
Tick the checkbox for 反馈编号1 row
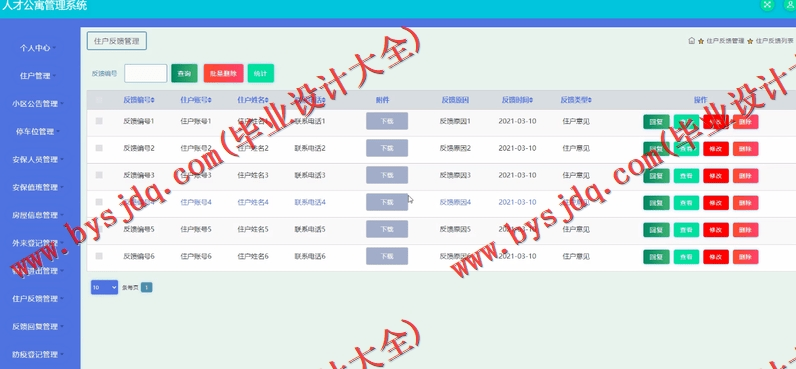tap(99, 121)
